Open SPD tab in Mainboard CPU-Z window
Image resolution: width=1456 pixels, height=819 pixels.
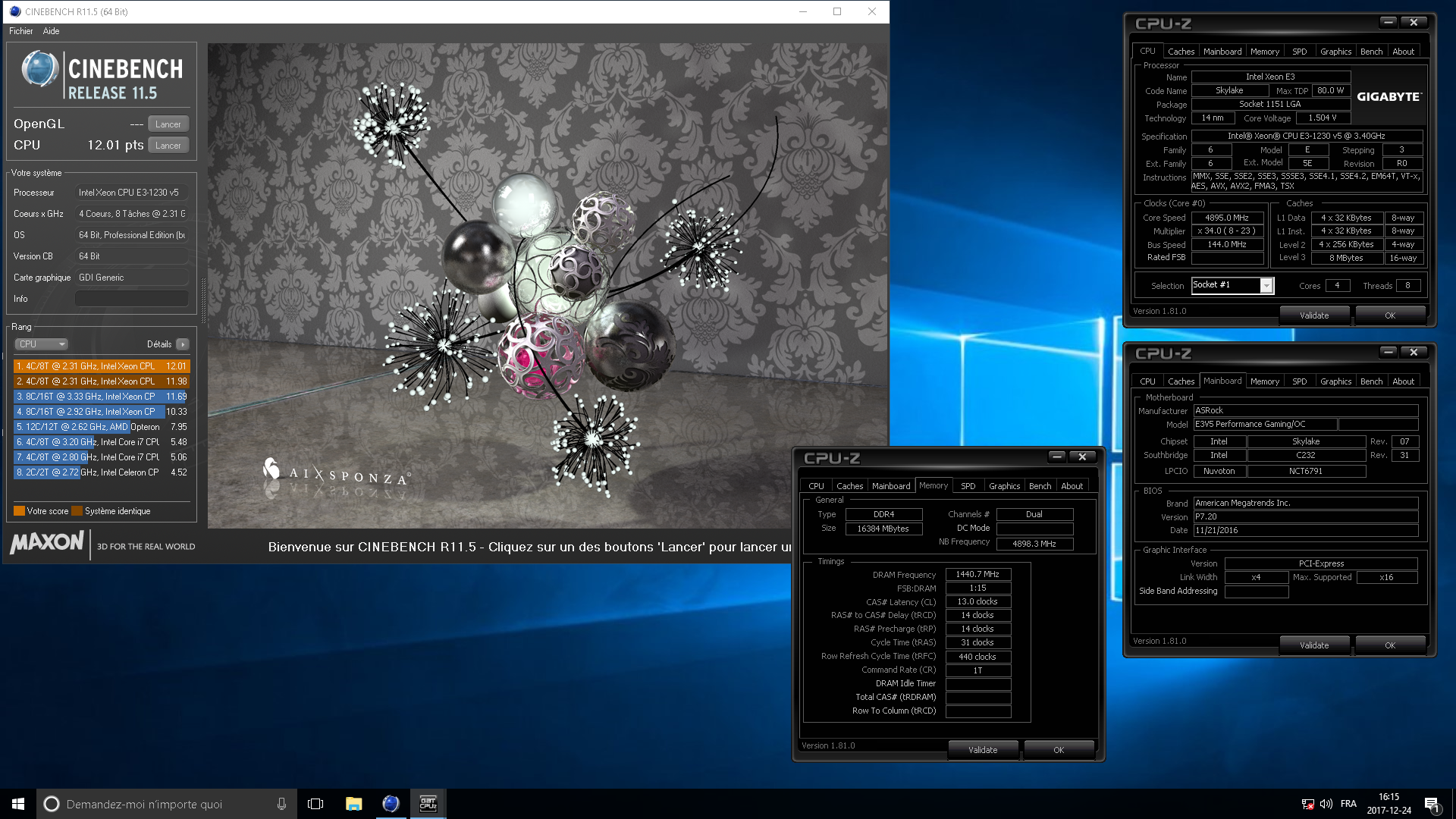1300,381
